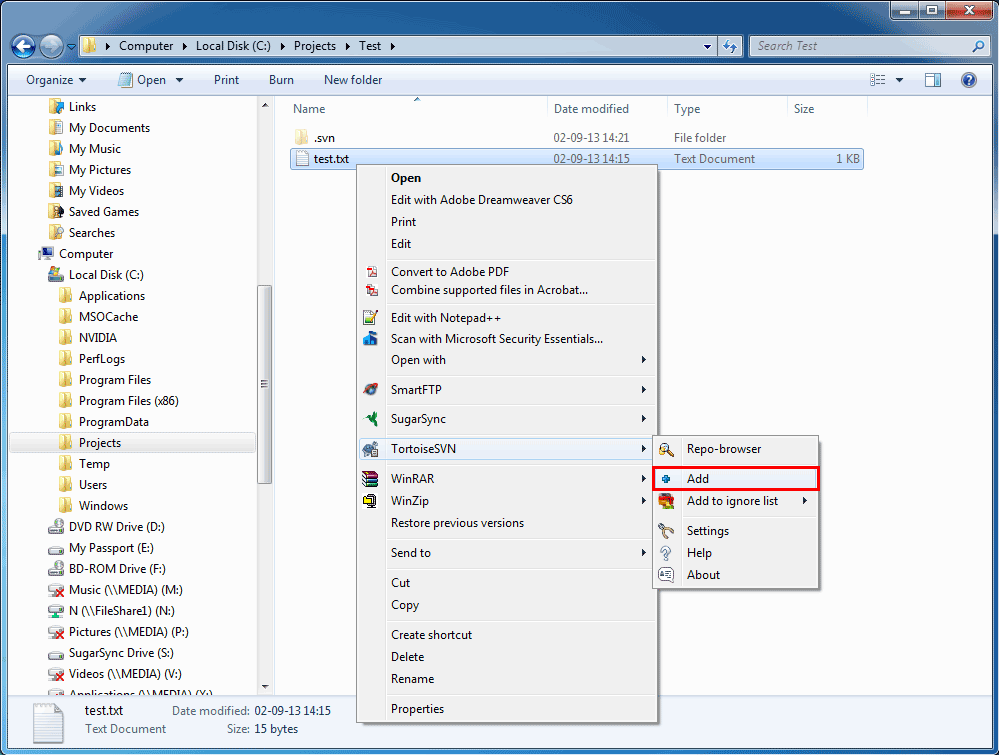999x755 pixels.
Task: Click the .svn folder icon
Action: point(301,137)
